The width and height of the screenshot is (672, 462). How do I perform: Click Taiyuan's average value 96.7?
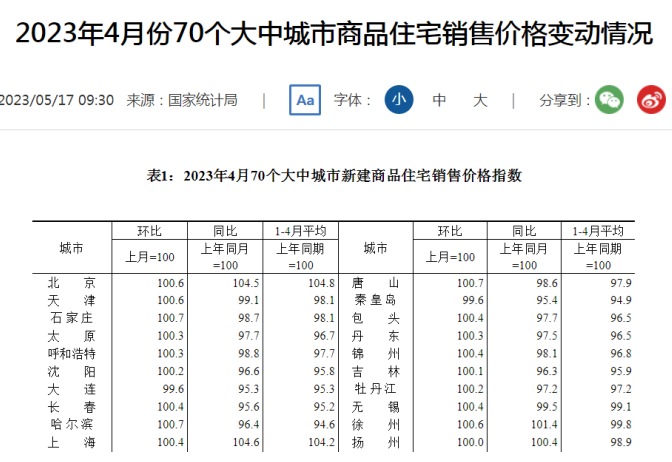click(x=324, y=336)
